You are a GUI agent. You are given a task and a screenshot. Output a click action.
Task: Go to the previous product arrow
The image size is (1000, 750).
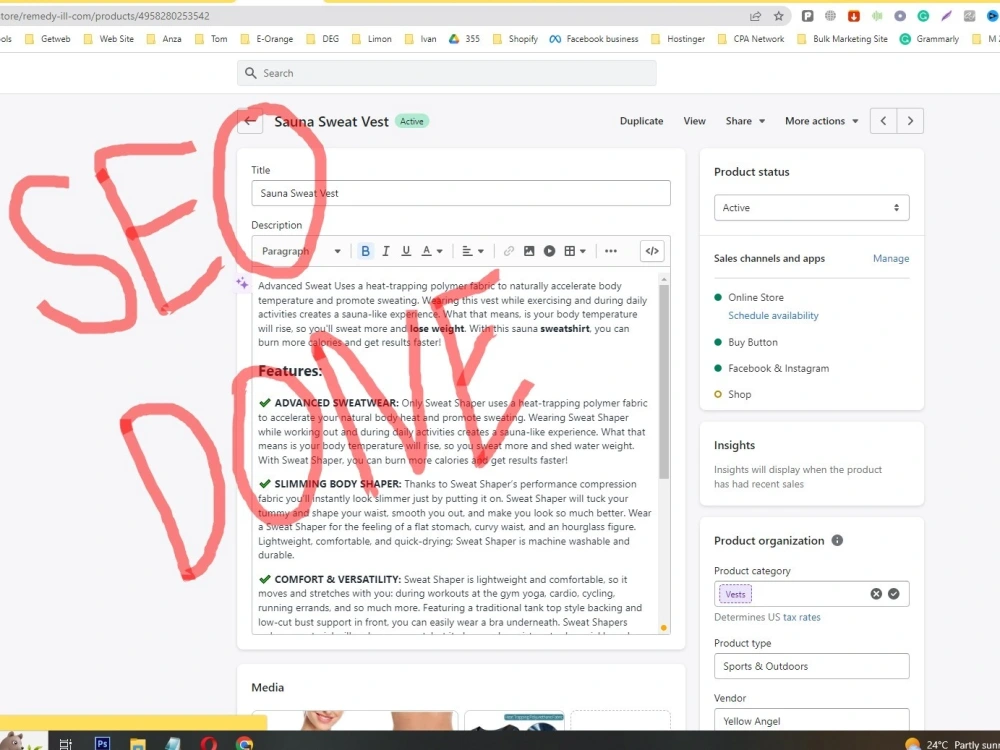tap(883, 121)
